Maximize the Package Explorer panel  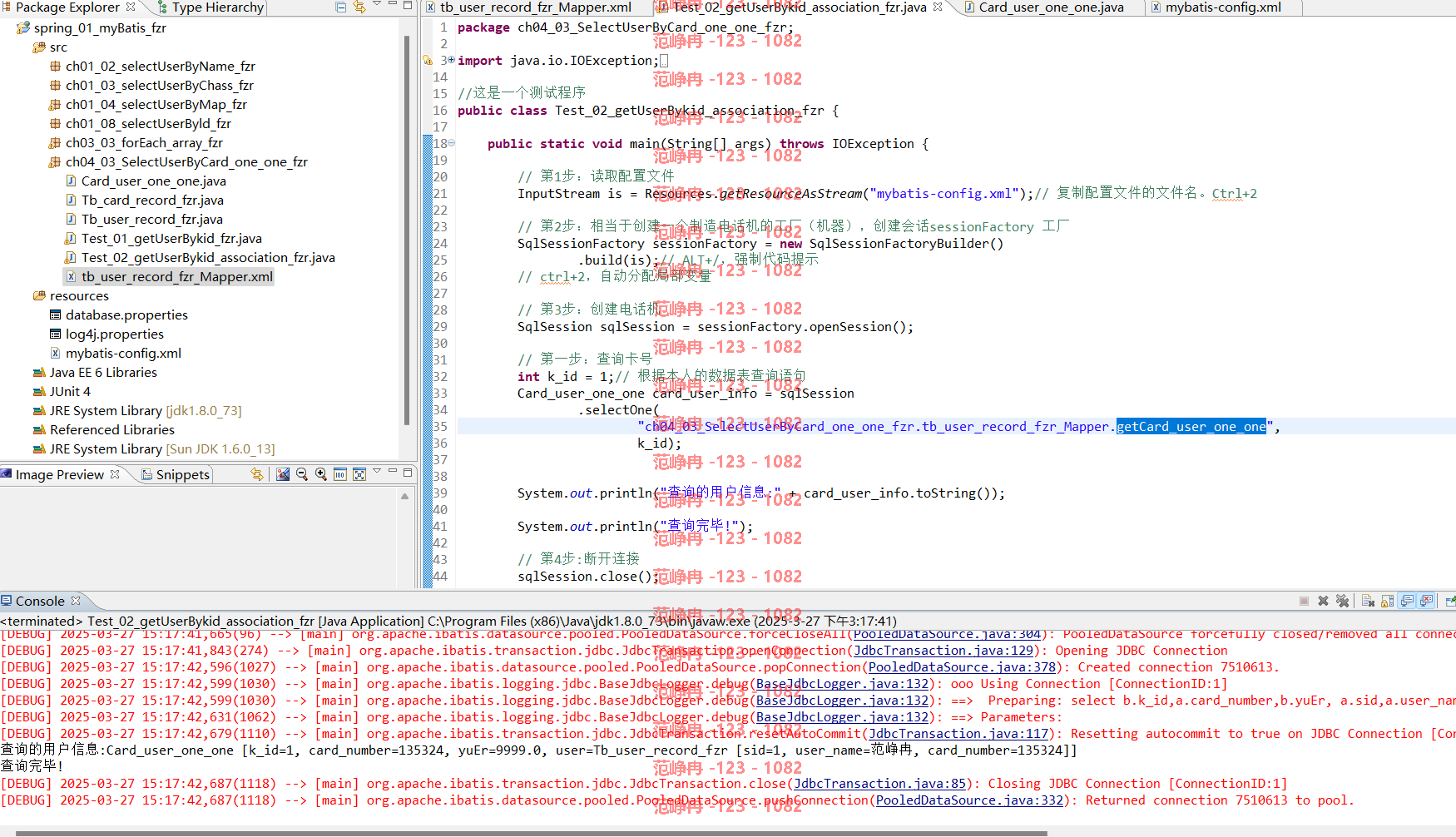coord(408,6)
